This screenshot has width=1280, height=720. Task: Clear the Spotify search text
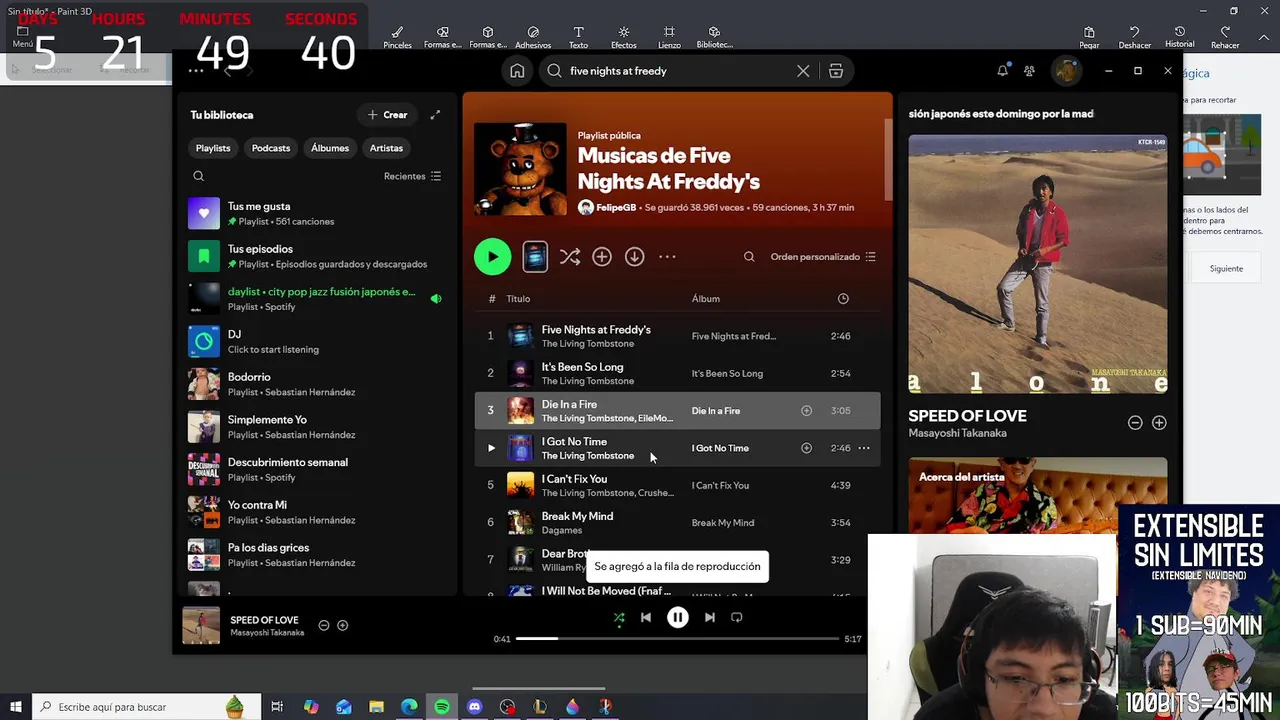pos(803,71)
